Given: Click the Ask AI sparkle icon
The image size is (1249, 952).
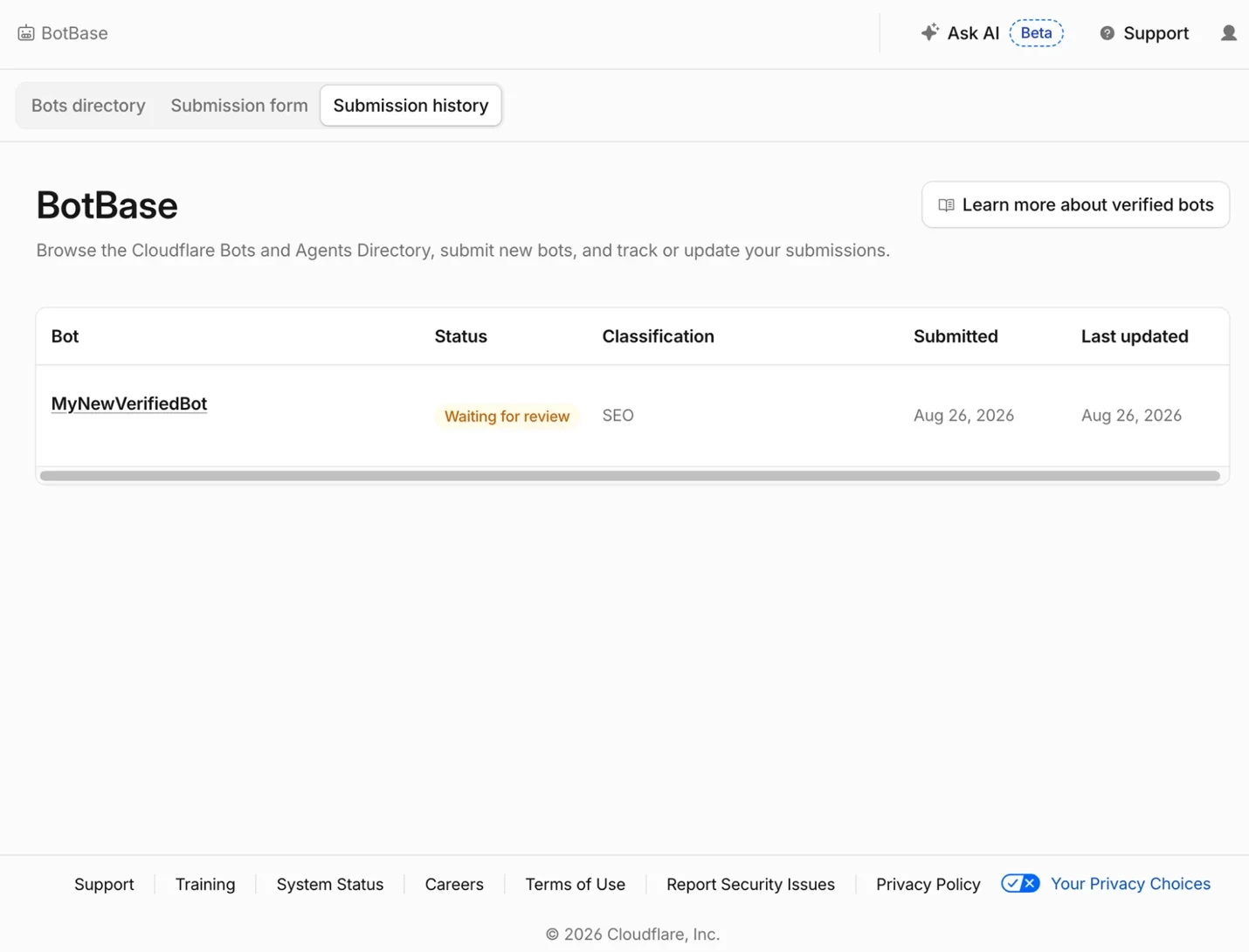Looking at the screenshot, I should pyautogui.click(x=930, y=32).
